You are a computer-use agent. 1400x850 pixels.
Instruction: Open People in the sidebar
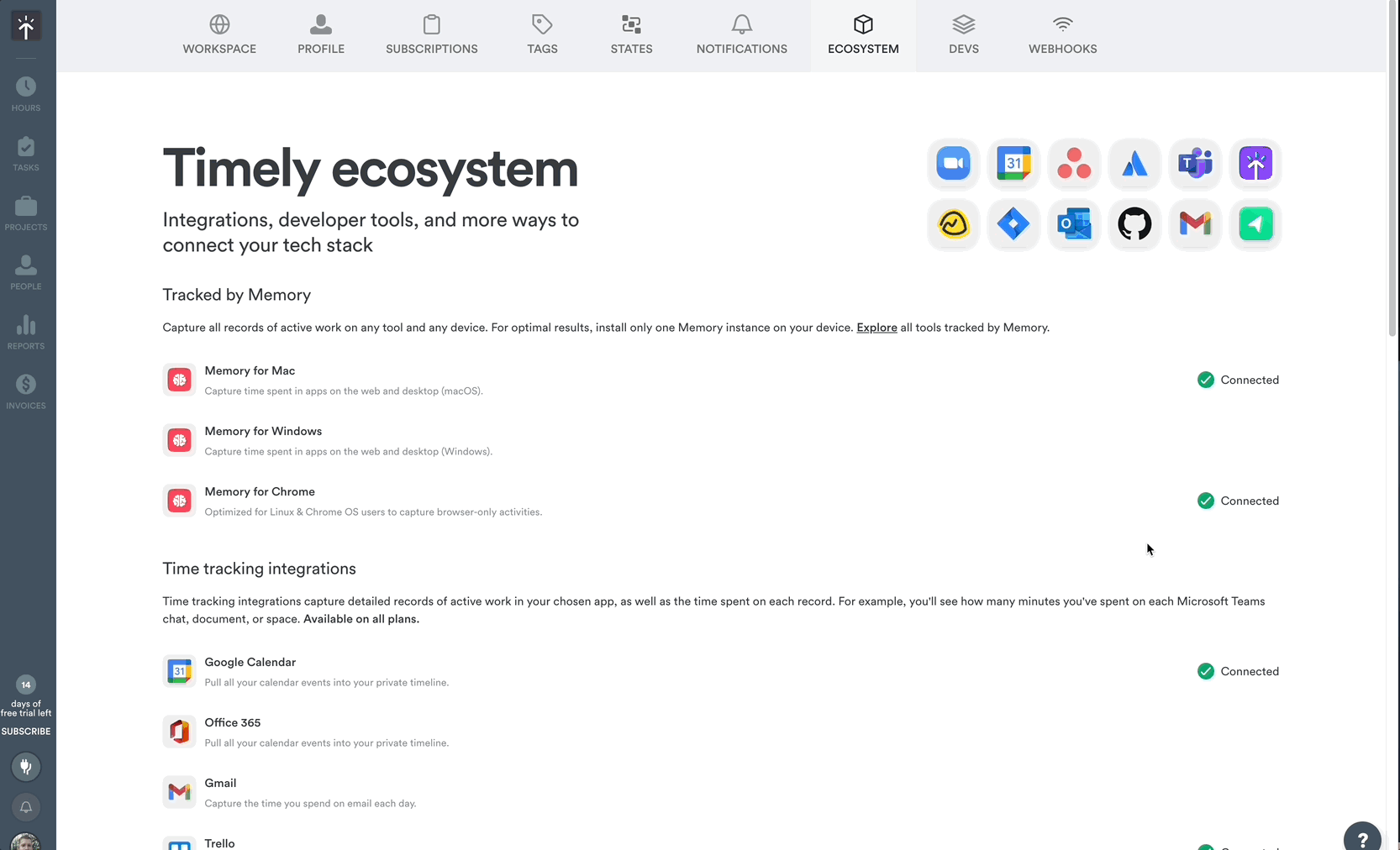click(26, 273)
